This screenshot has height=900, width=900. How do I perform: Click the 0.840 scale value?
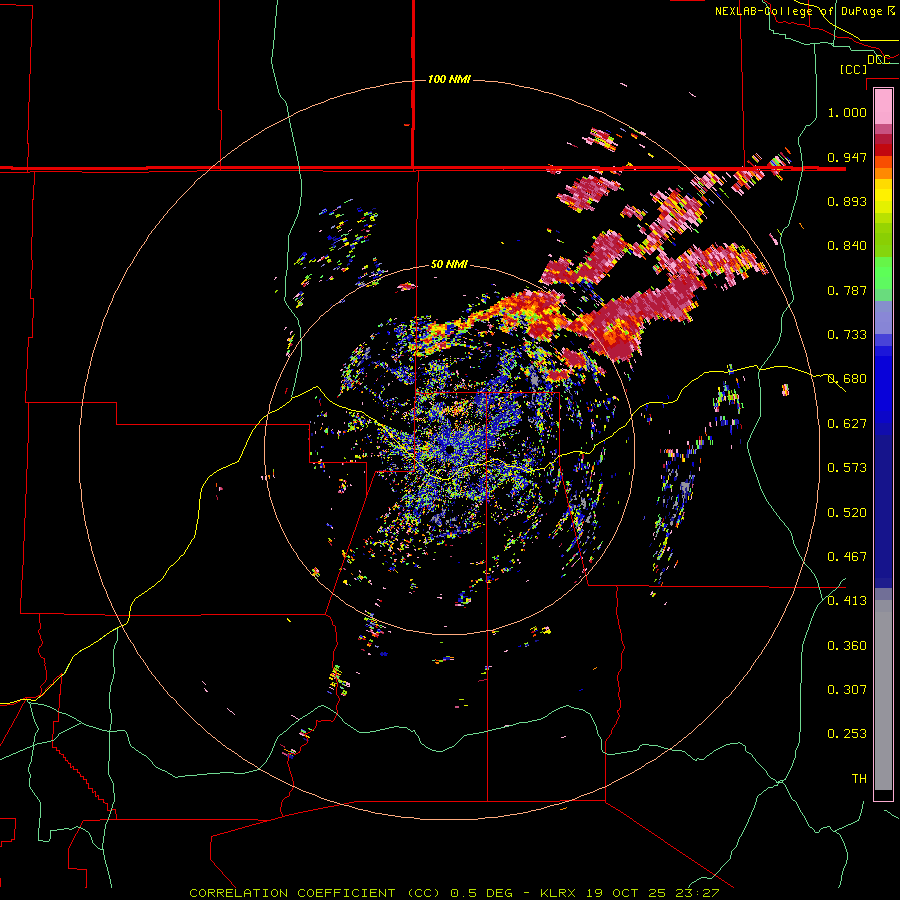847,245
